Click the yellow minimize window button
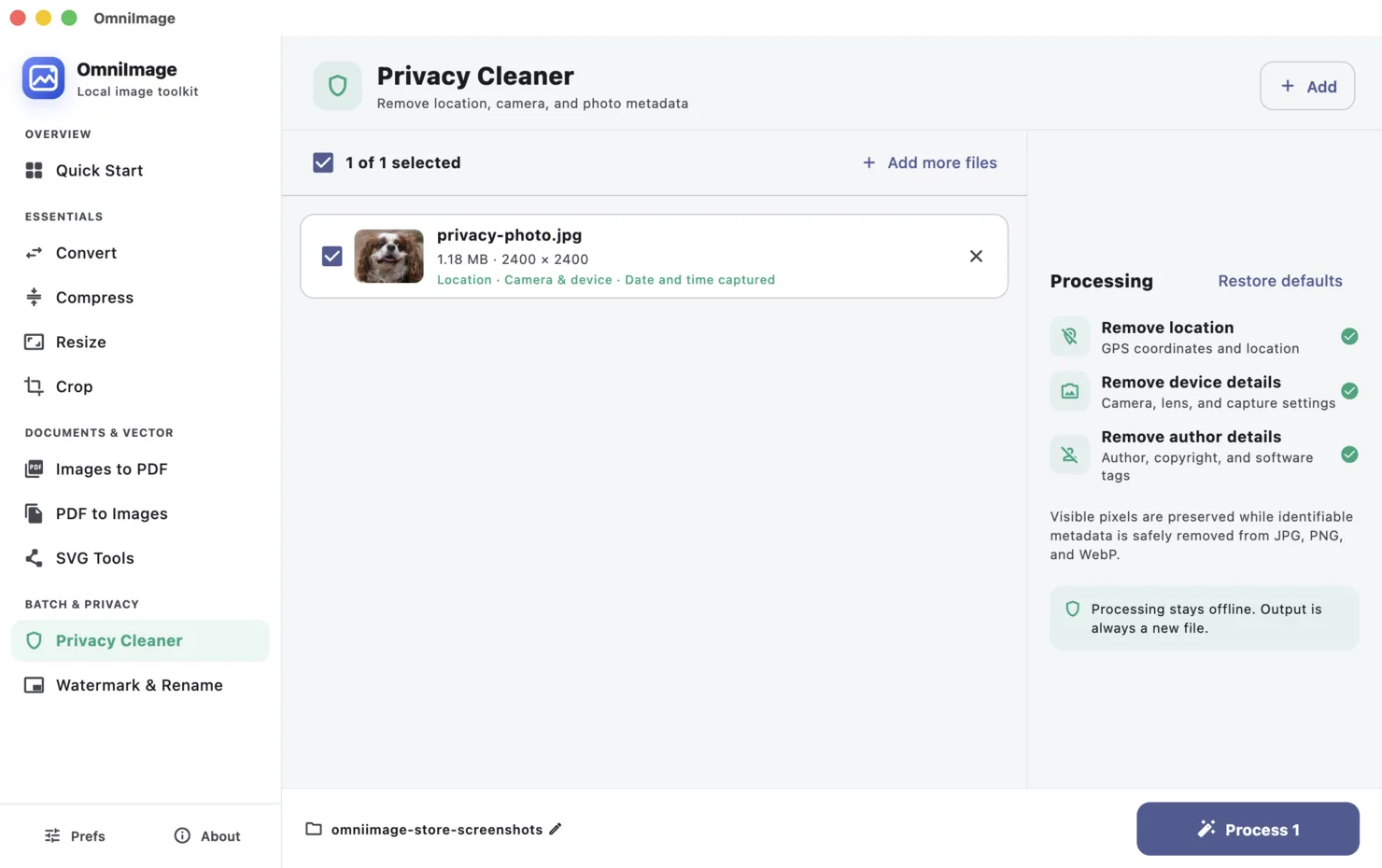Screen dimensions: 1382x868 pos(43,18)
